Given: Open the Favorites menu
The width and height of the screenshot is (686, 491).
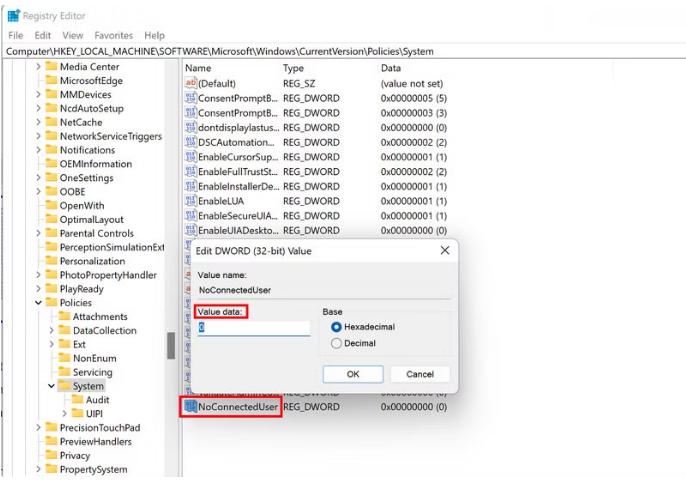Looking at the screenshot, I should point(113,35).
